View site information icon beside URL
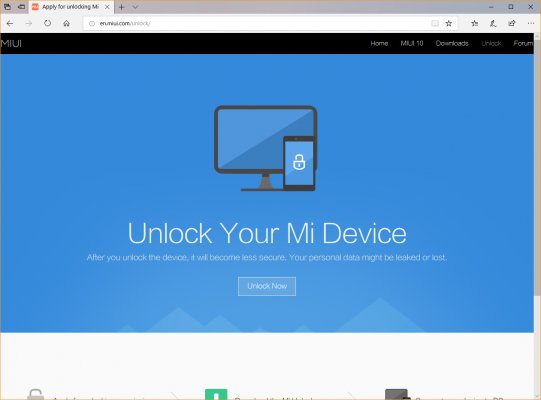The width and height of the screenshot is (541, 400). tap(92, 23)
